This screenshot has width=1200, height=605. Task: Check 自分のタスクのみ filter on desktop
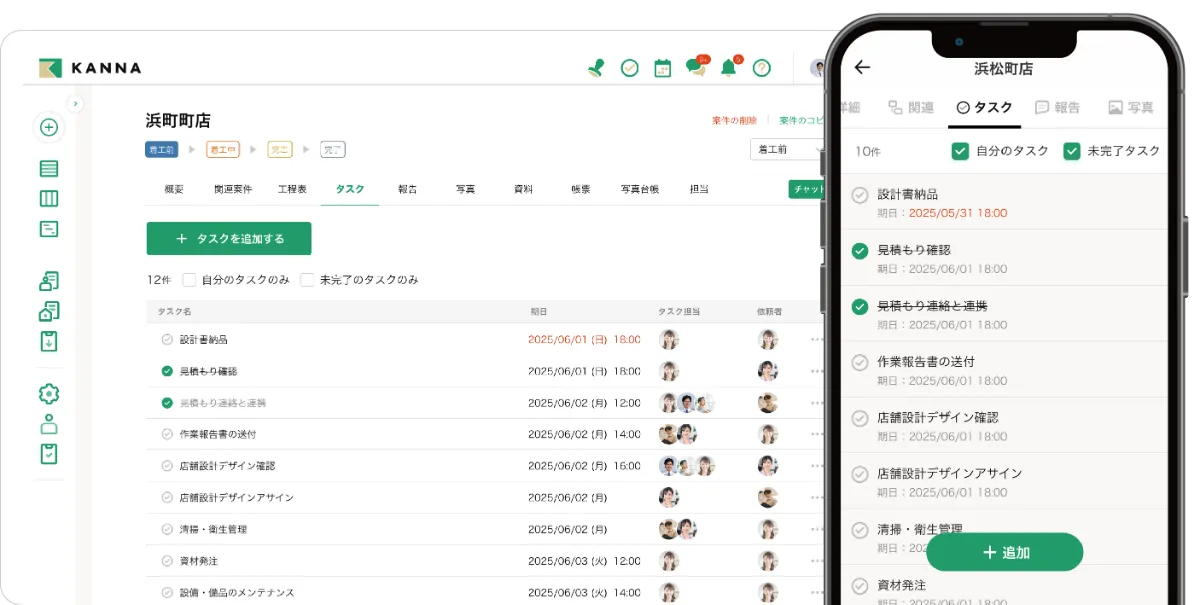189,280
